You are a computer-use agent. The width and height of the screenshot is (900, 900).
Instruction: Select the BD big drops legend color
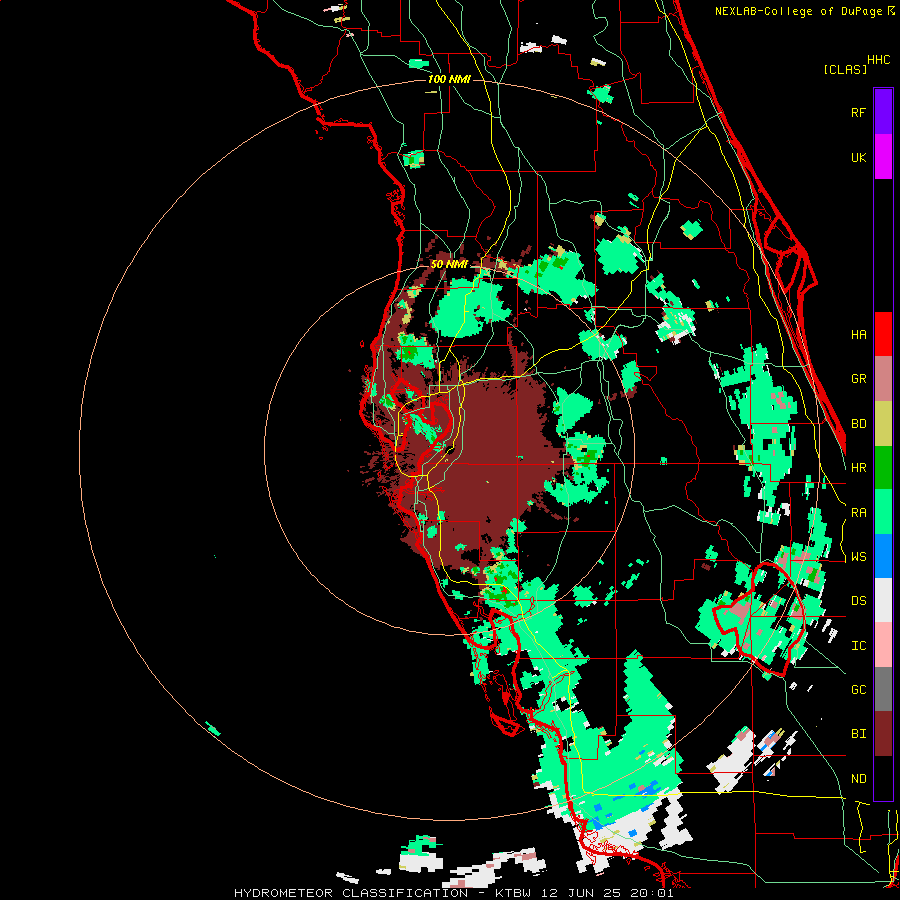click(x=883, y=424)
